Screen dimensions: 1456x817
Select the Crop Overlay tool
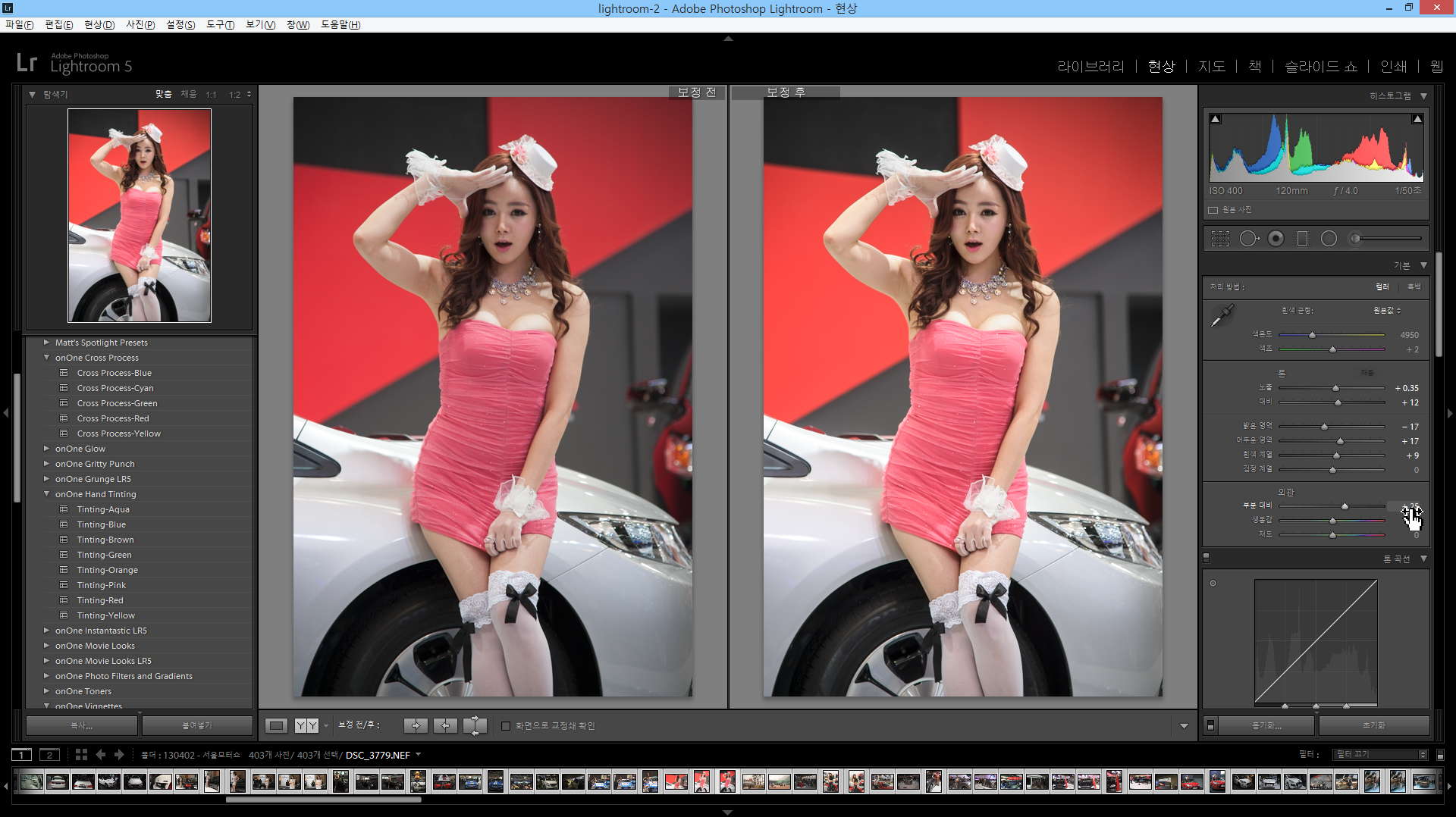tap(1220, 239)
